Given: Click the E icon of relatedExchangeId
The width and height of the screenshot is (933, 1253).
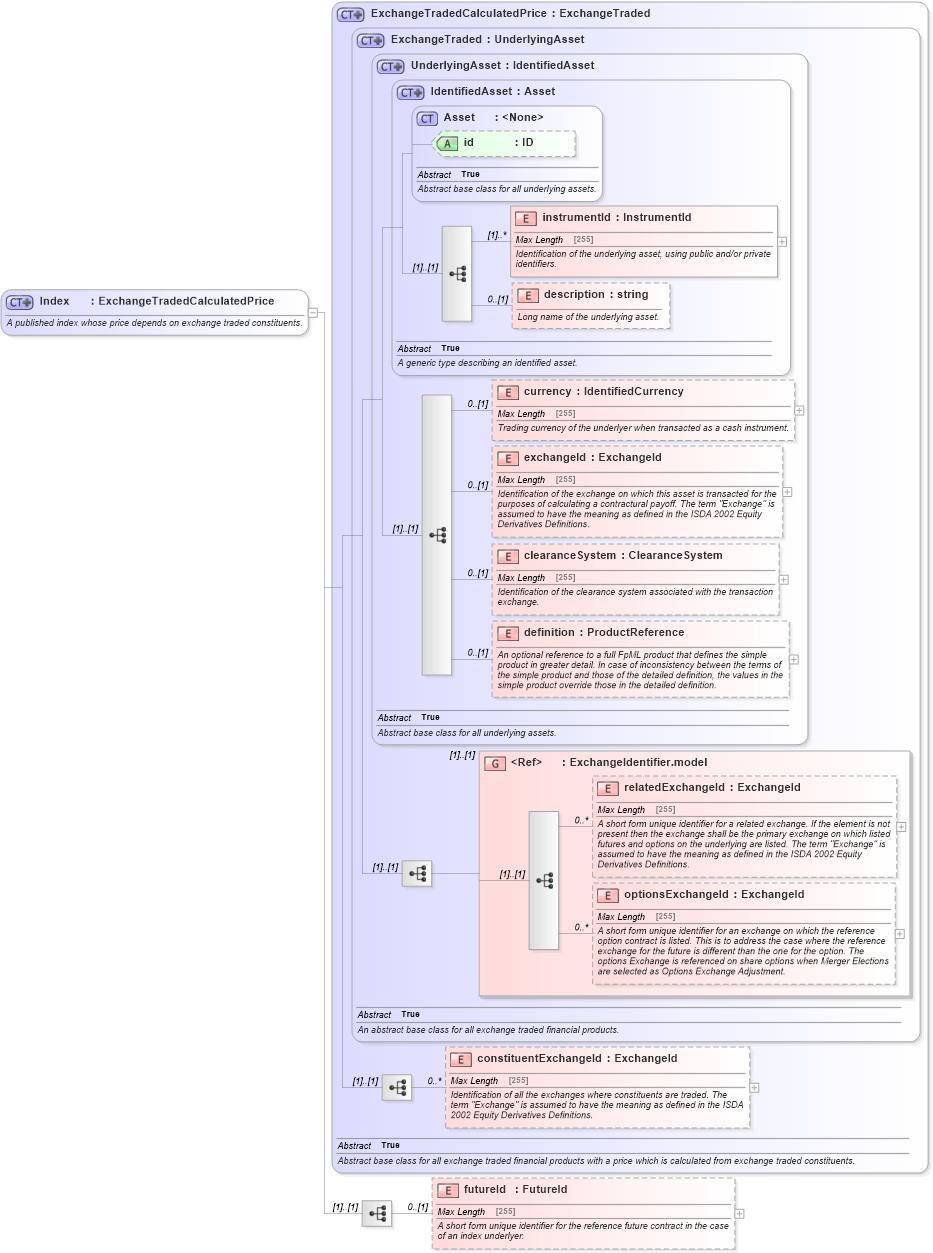Looking at the screenshot, I should pyautogui.click(x=608, y=788).
